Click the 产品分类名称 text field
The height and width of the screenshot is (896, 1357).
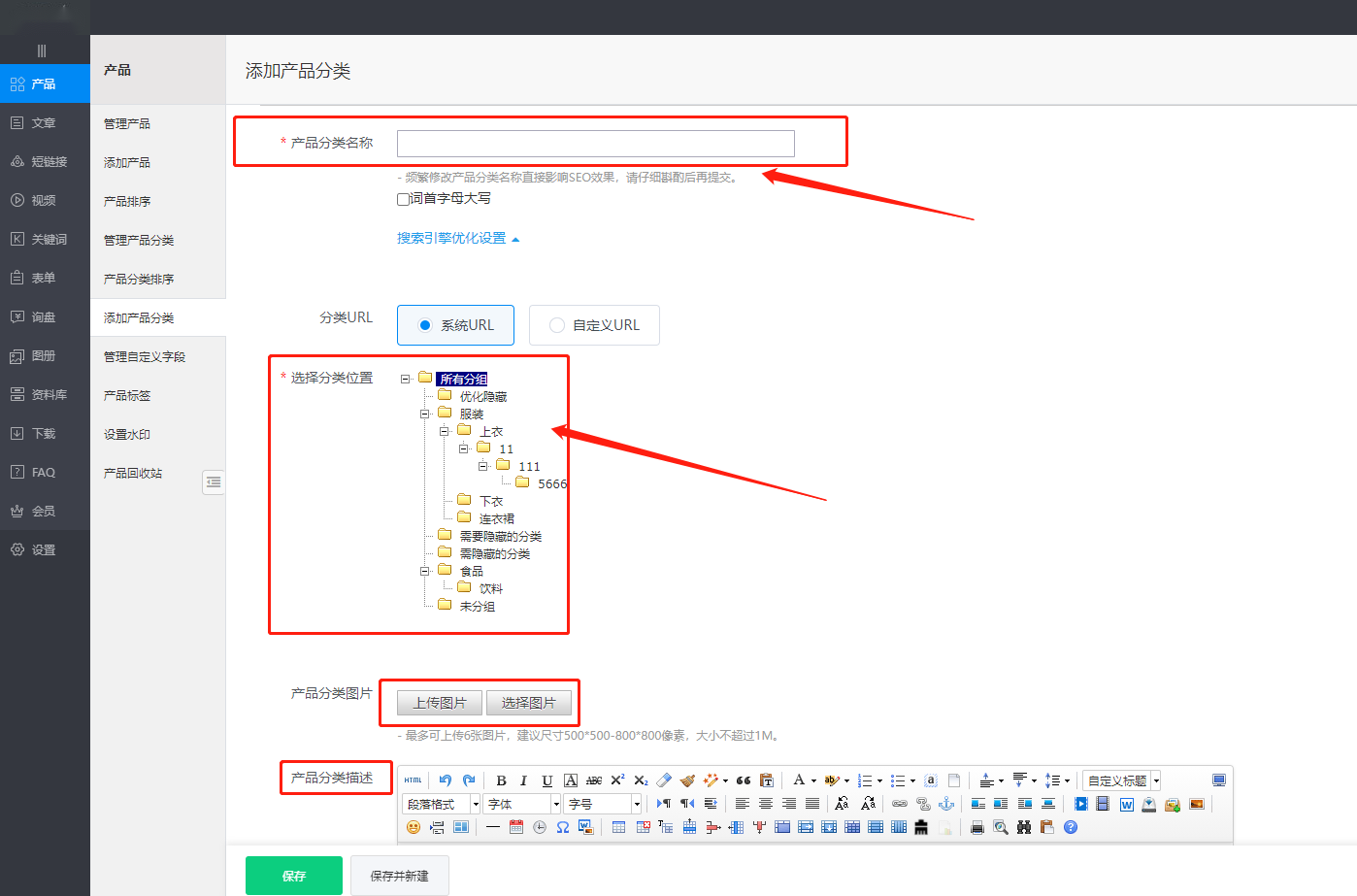coord(595,144)
